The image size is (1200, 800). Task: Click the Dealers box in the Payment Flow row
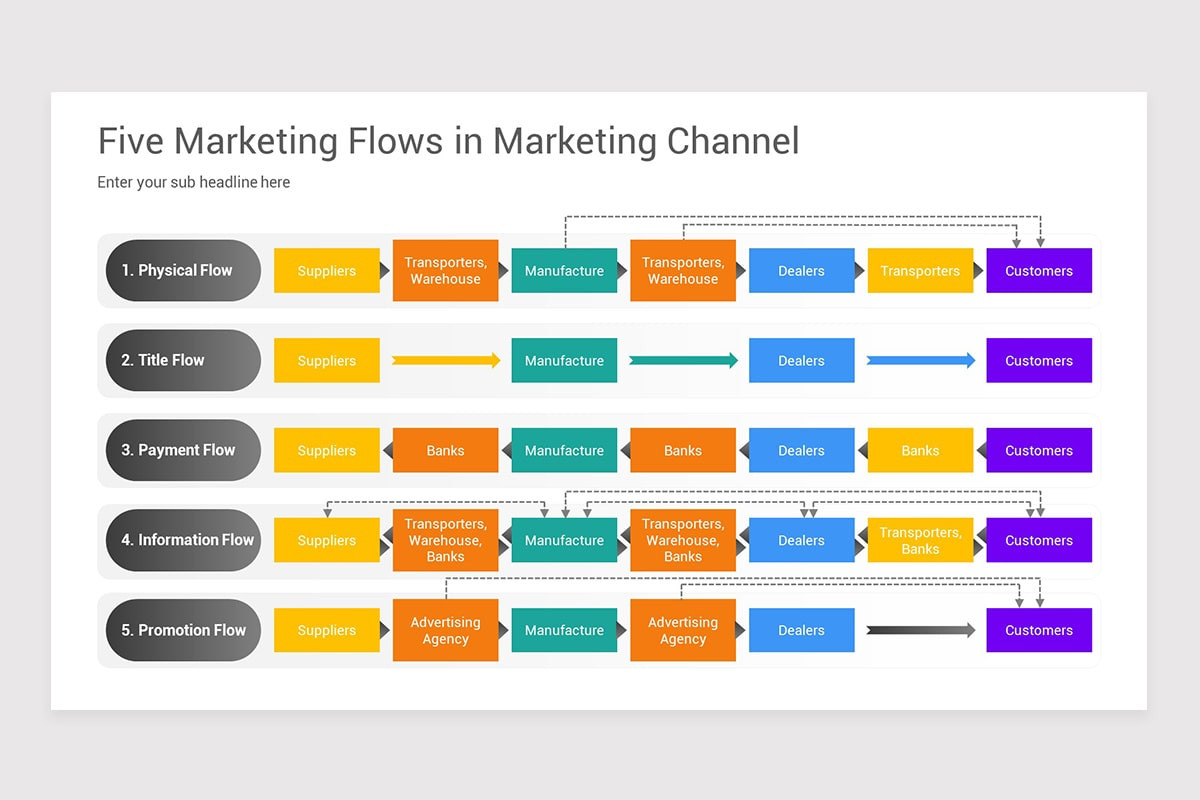802,450
